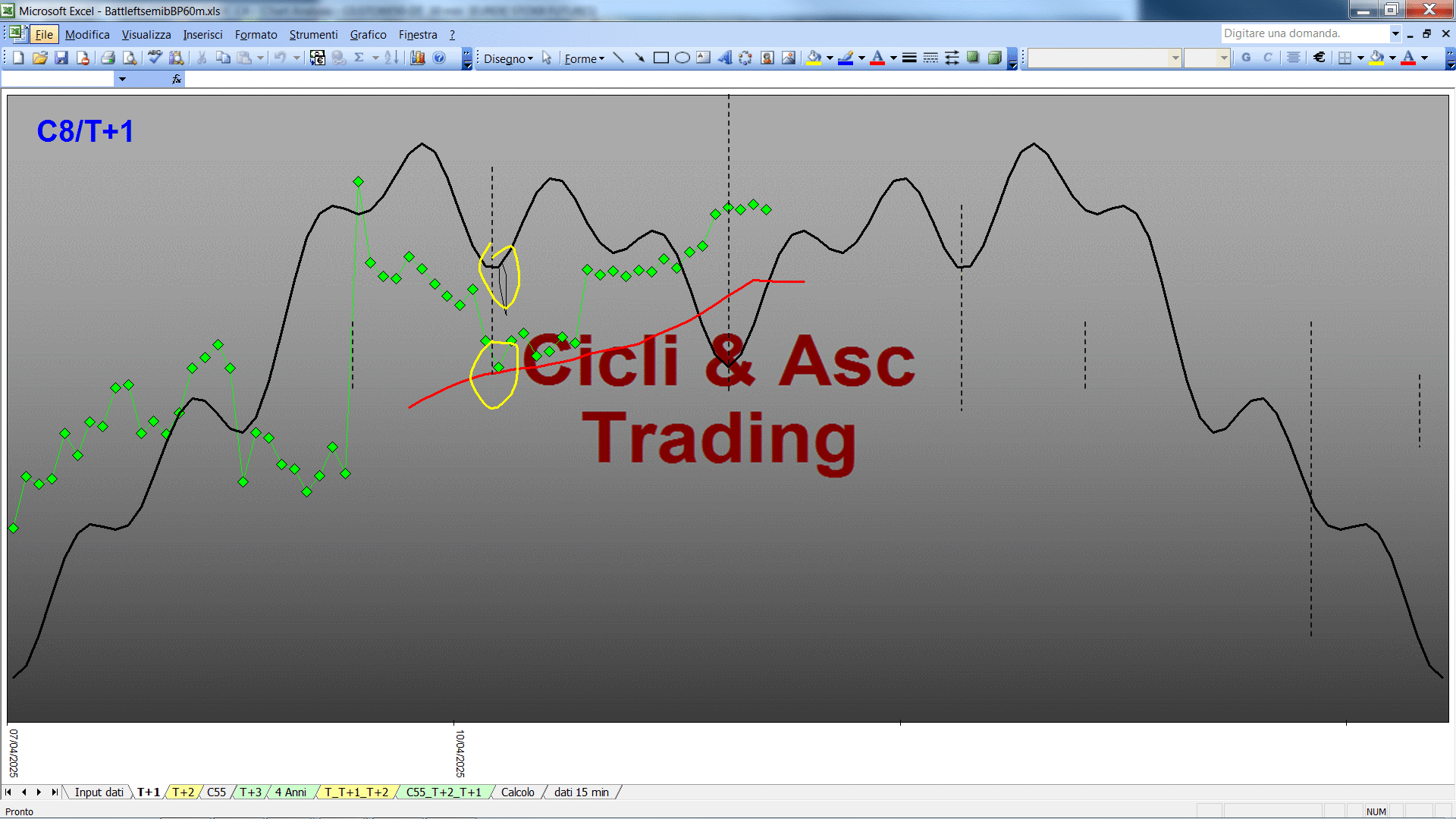Open the Strumenti menu

click(x=313, y=35)
